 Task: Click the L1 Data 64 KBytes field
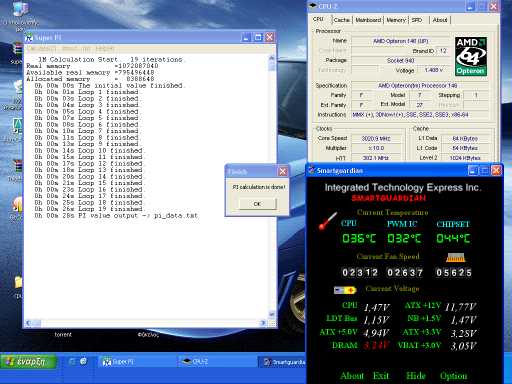pyautogui.click(x=465, y=138)
